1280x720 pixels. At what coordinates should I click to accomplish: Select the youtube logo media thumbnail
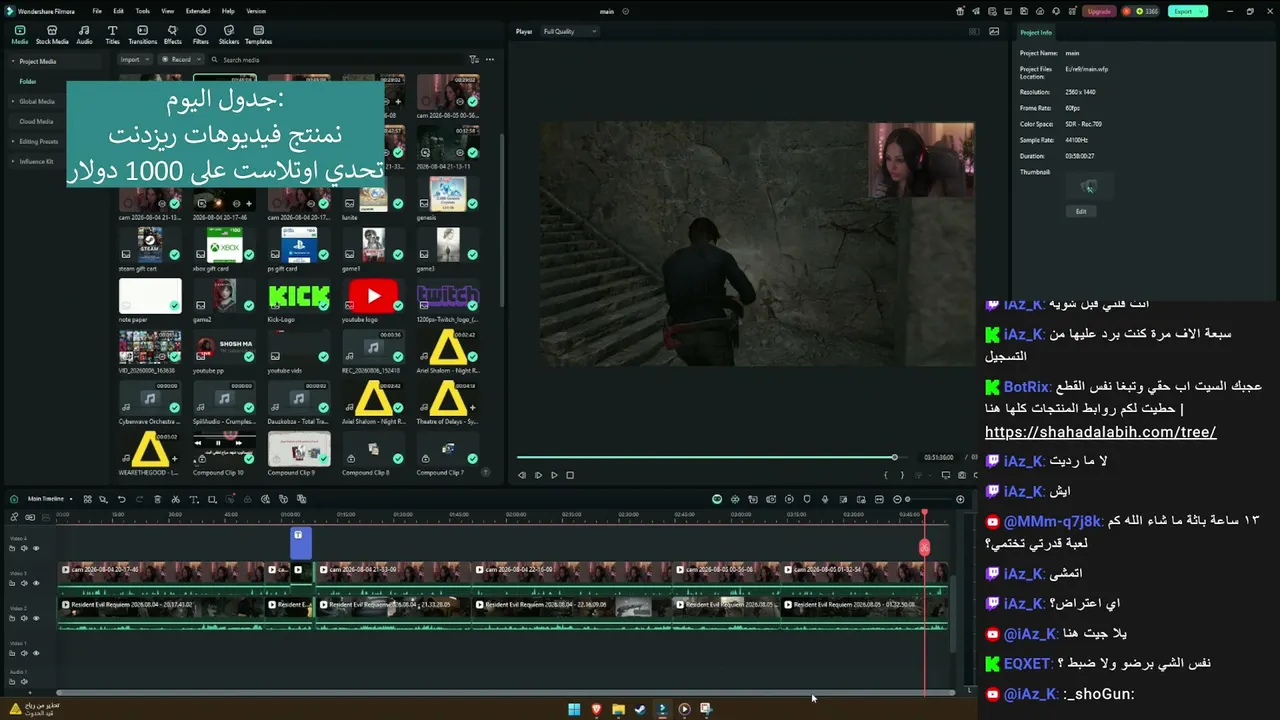373,297
